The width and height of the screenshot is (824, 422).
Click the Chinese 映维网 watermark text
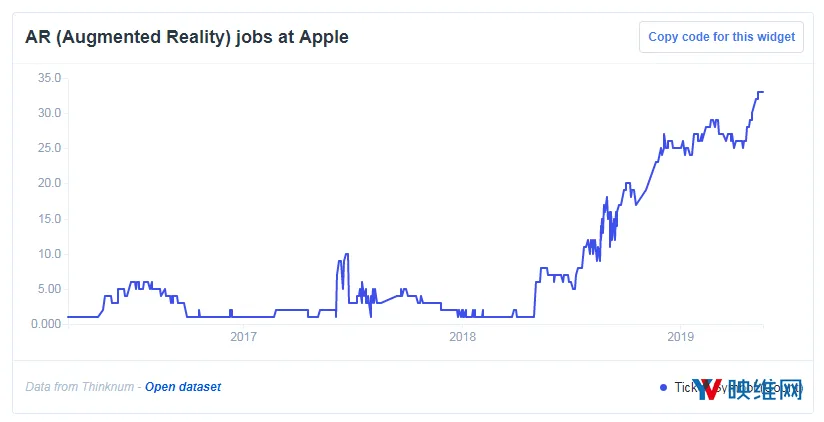pyautogui.click(x=765, y=389)
